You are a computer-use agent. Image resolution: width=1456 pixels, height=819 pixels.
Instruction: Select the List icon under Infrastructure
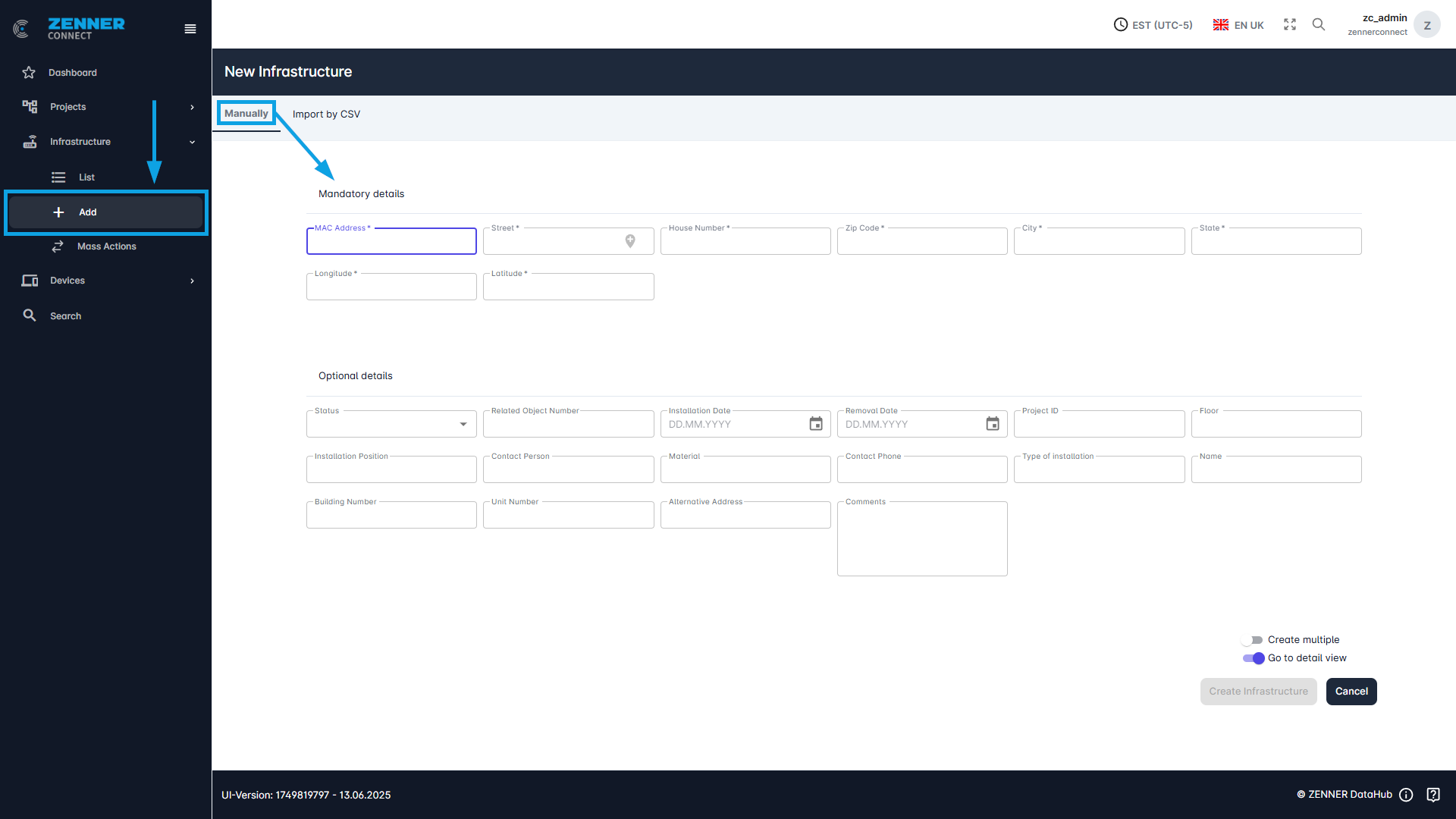coord(58,177)
